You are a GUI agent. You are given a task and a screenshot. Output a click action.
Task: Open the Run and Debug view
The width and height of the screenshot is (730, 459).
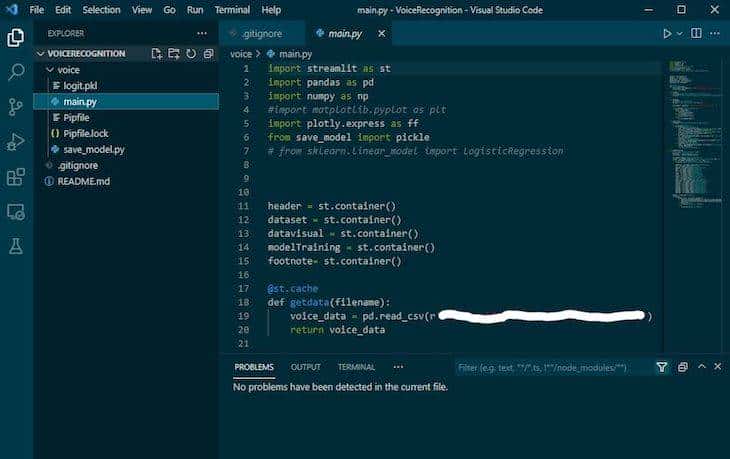pos(15,142)
